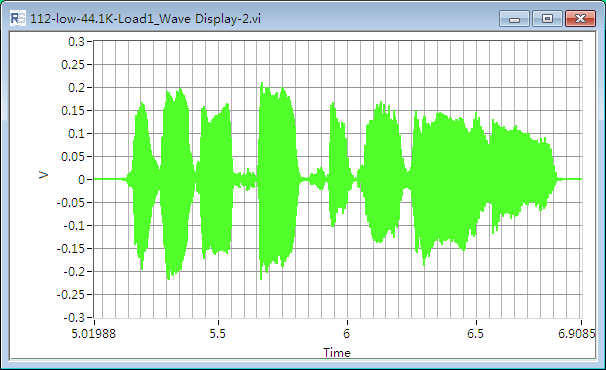Select the Y-axis label 0.05
This screenshot has width=606, height=370.
[73, 157]
